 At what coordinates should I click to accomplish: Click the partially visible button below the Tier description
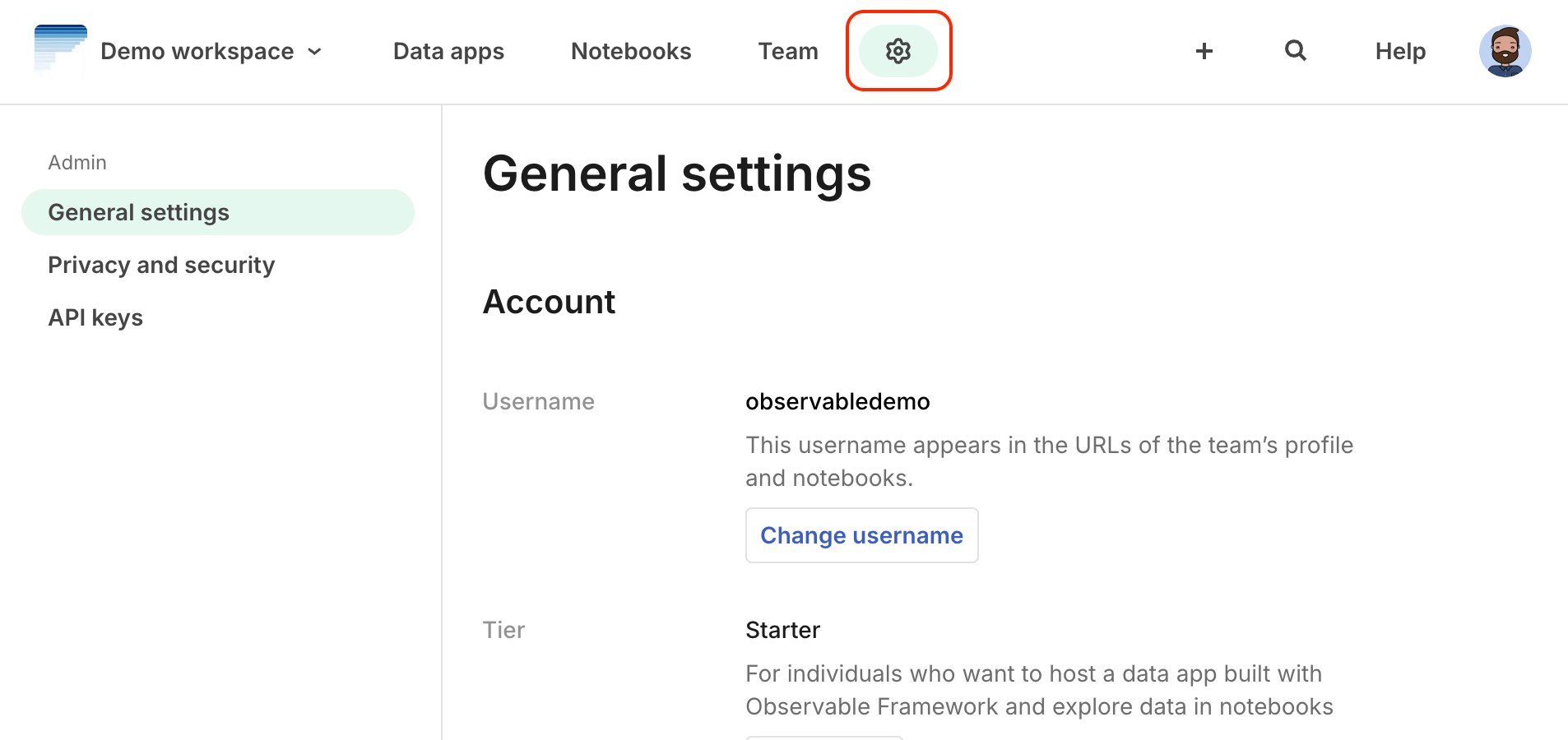(x=824, y=738)
